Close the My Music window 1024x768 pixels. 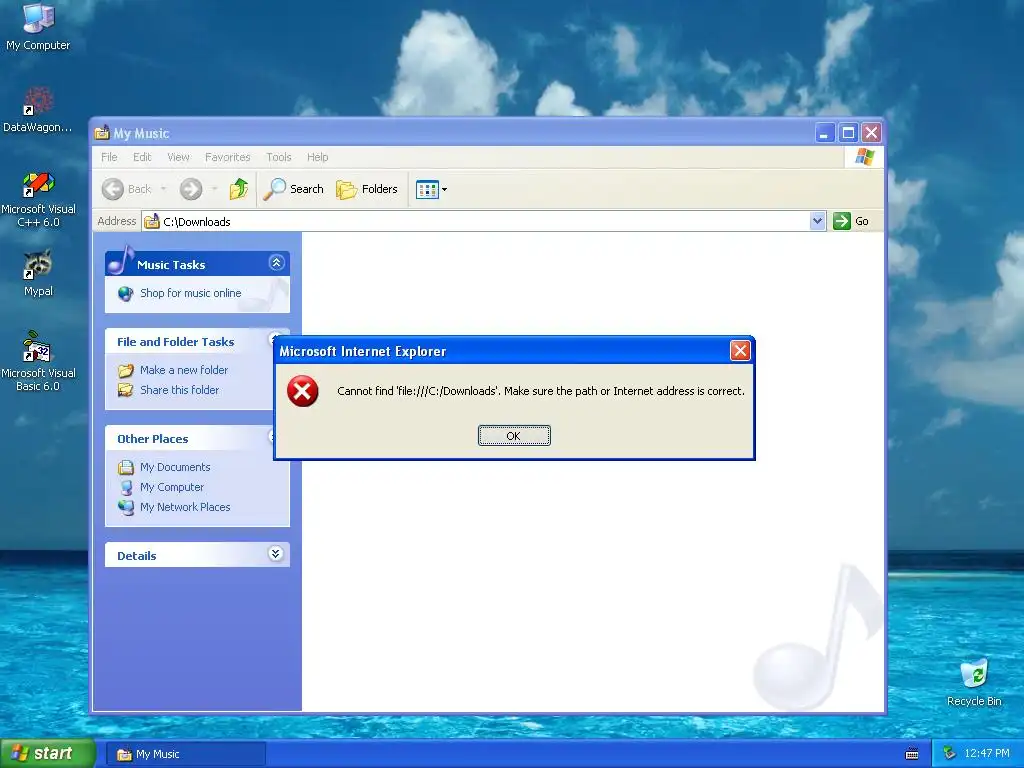[x=872, y=133]
